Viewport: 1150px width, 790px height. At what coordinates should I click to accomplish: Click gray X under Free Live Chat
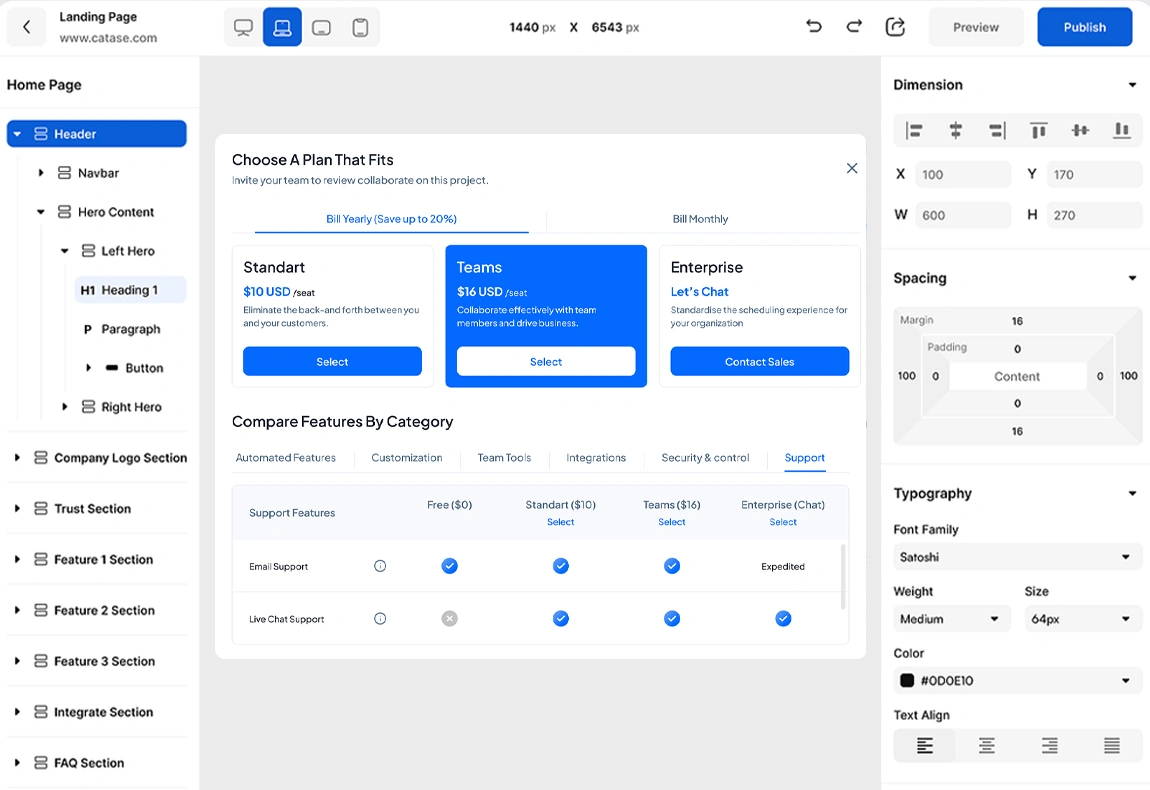(x=449, y=619)
